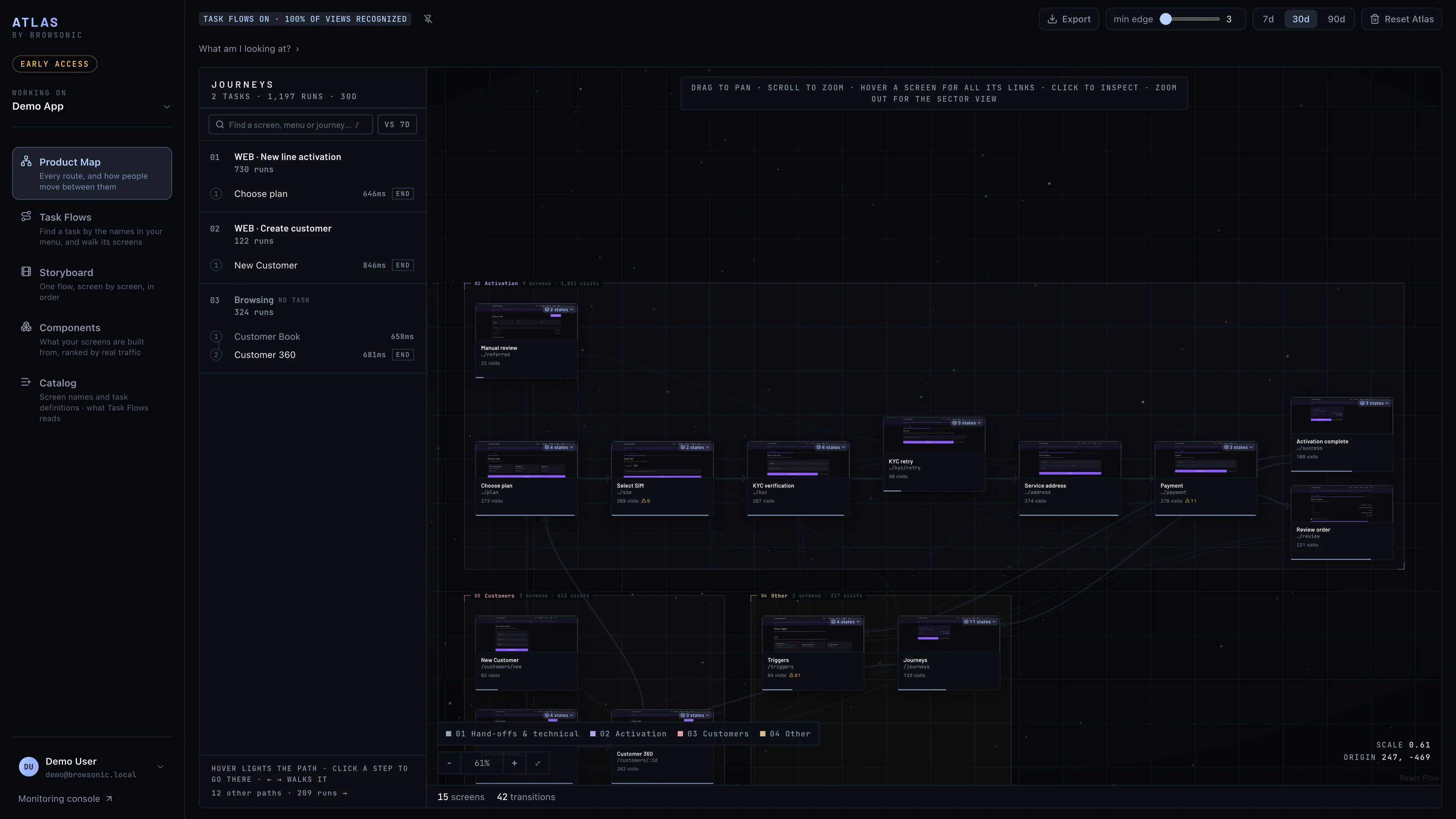Click the unpin icon beside task flows badge
Viewport: 1456px width, 819px height.
click(x=428, y=19)
